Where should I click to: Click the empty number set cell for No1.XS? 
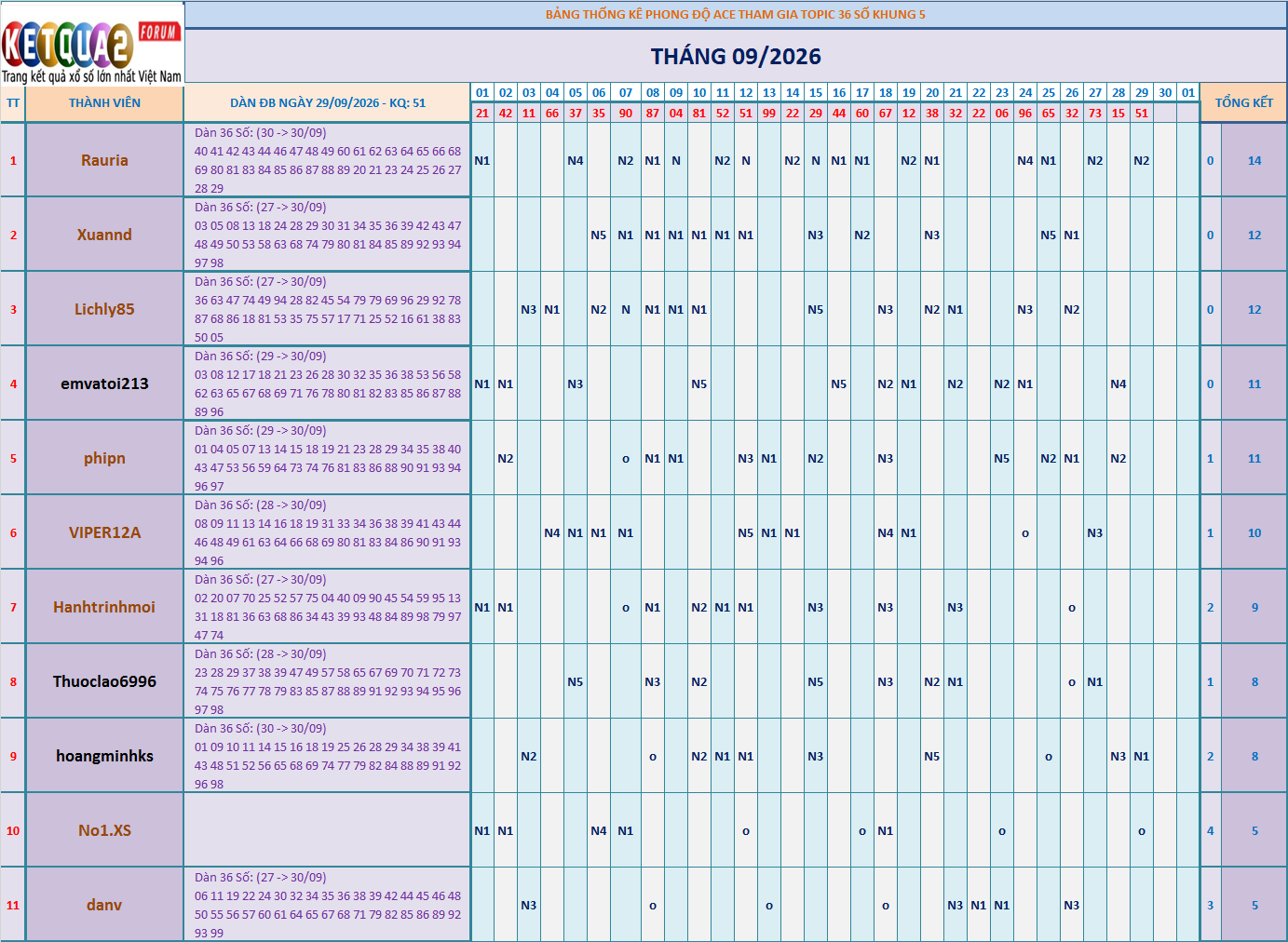(328, 830)
